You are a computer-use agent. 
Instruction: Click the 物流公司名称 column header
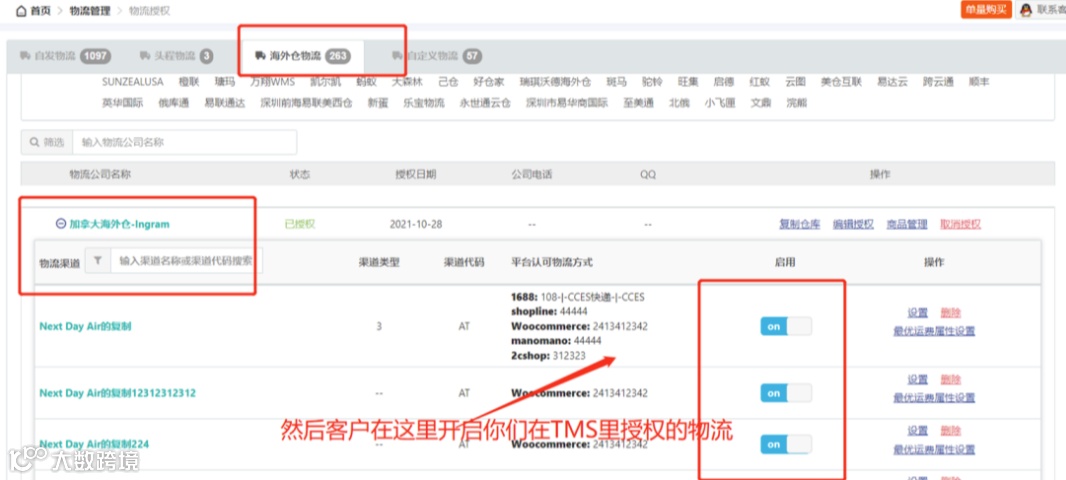[100, 175]
